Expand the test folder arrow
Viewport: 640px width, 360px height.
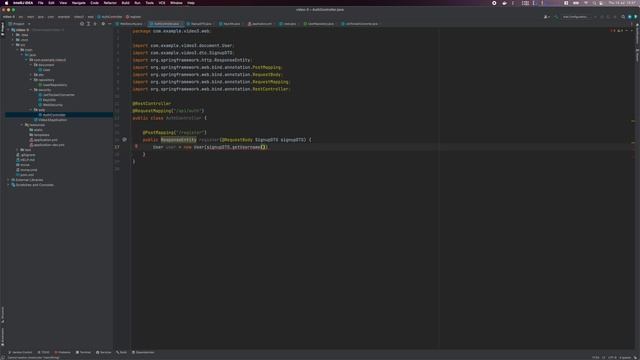pyautogui.click(x=17, y=150)
